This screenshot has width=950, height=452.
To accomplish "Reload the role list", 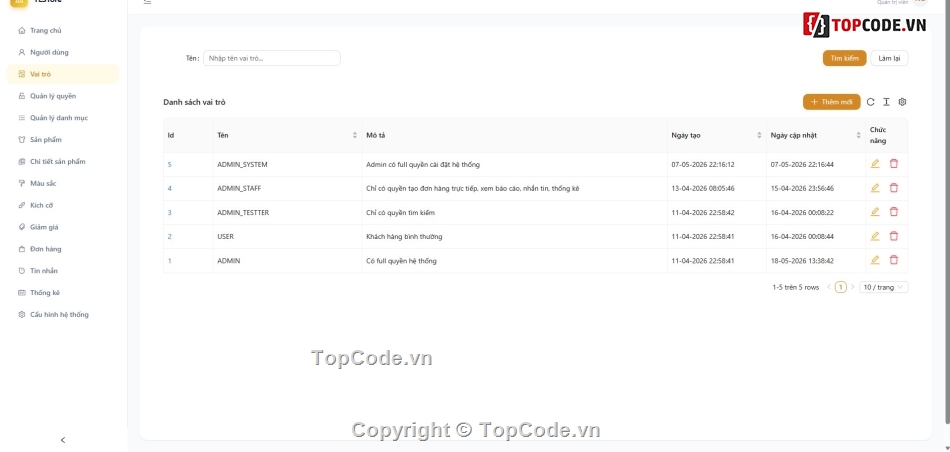I will pos(871,102).
